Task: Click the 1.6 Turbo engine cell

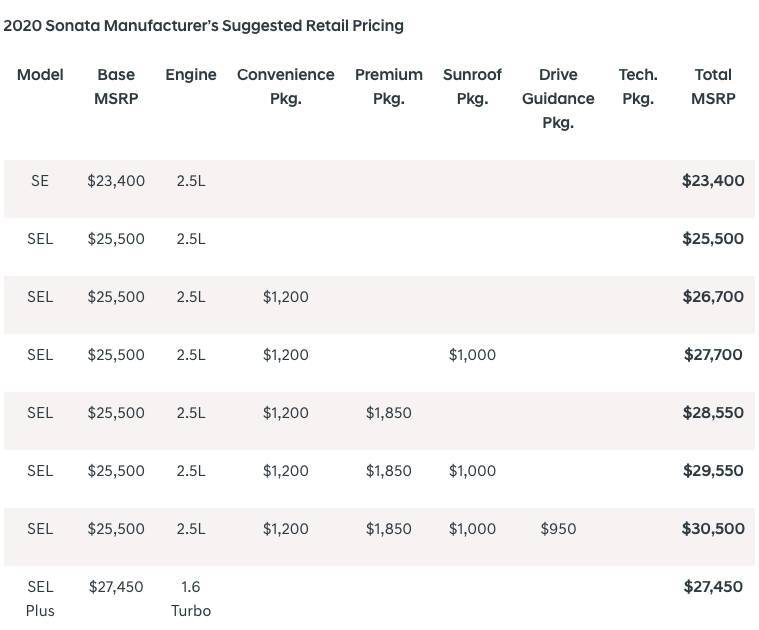Action: [x=190, y=598]
